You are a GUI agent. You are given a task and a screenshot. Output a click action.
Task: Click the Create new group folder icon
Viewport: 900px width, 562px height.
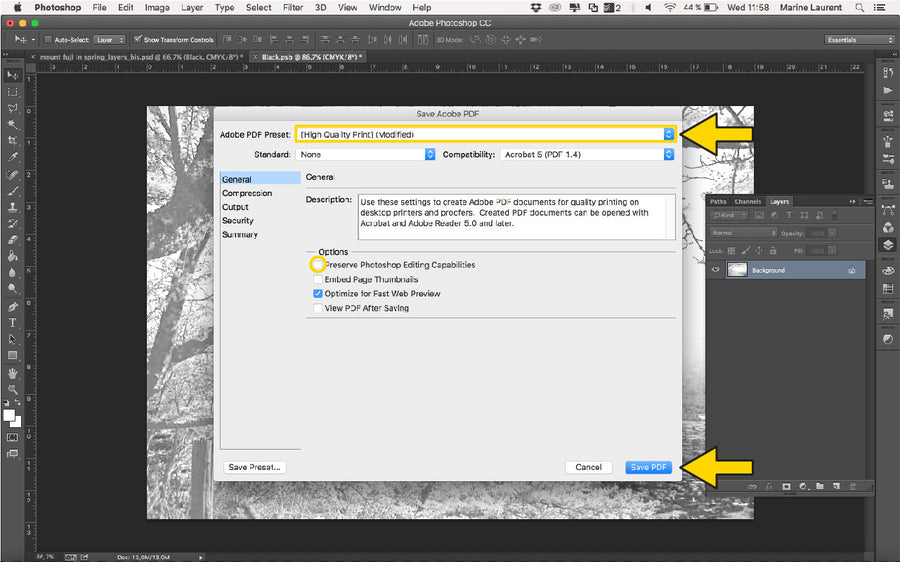point(820,486)
